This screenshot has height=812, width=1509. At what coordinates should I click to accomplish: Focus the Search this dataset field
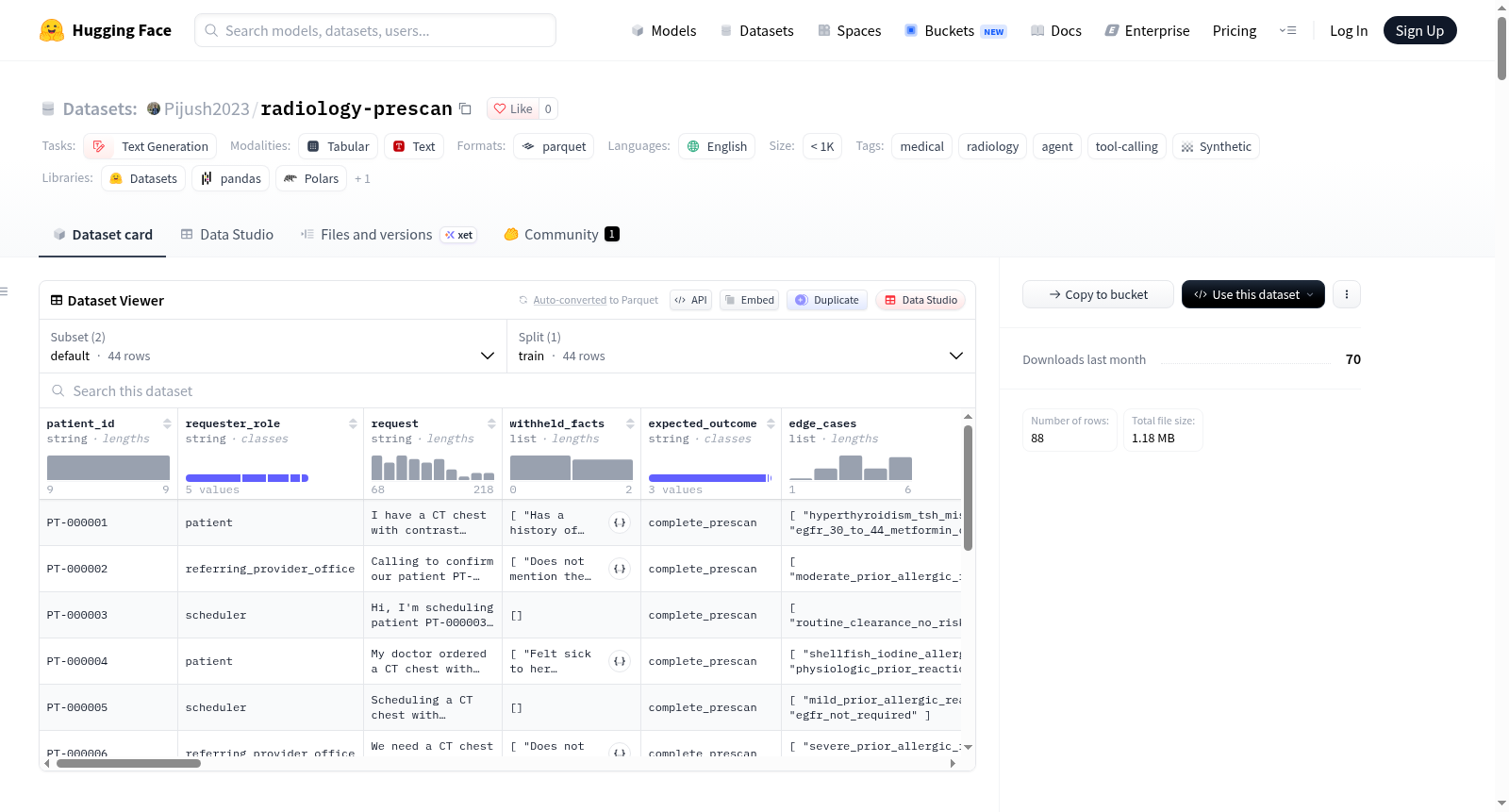[507, 390]
